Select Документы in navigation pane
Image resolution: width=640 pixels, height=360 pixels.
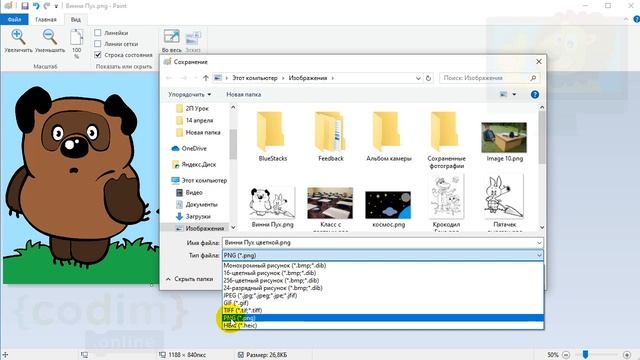coord(201,204)
